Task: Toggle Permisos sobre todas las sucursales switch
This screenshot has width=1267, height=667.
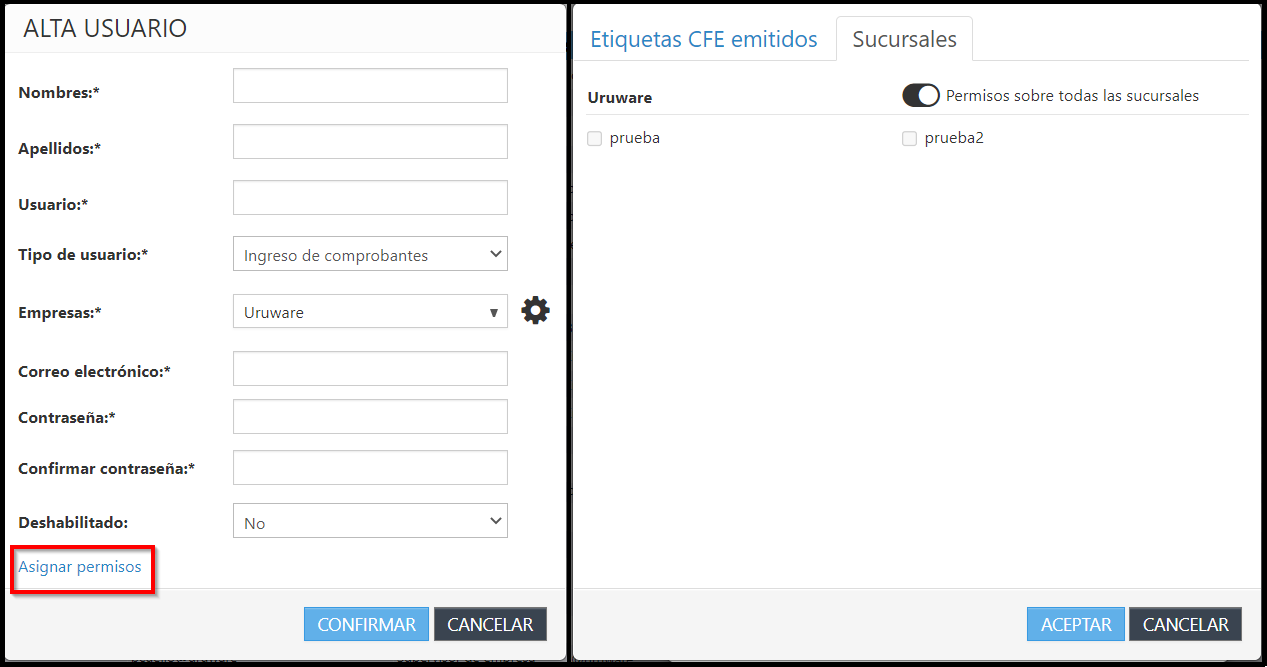Action: coord(921,96)
